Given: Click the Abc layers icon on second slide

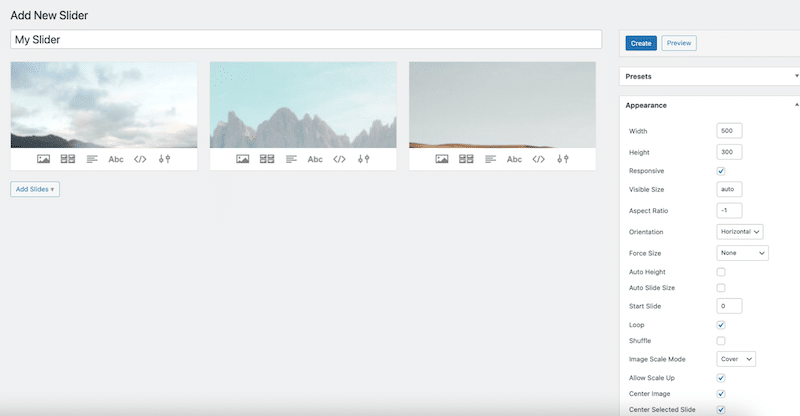Looking at the screenshot, I should point(315,159).
